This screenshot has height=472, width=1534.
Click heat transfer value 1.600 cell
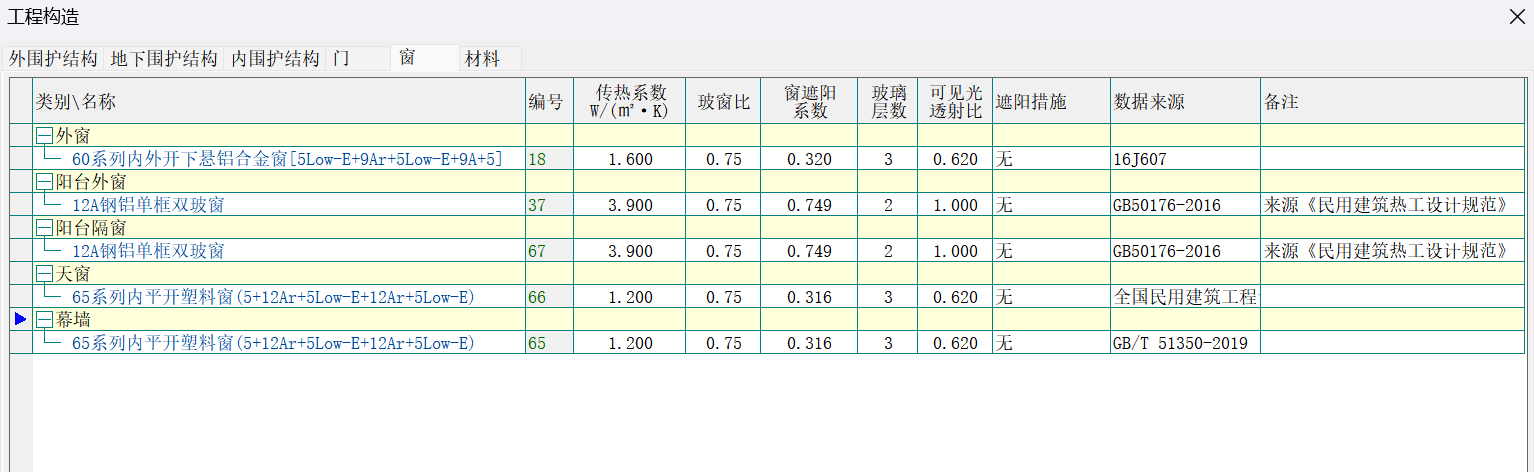(629, 159)
